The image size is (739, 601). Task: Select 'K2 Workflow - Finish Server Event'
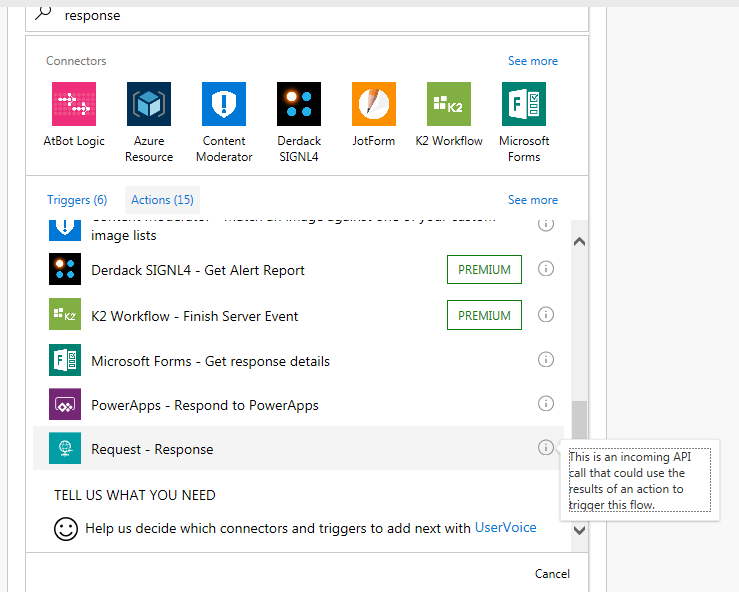195,316
